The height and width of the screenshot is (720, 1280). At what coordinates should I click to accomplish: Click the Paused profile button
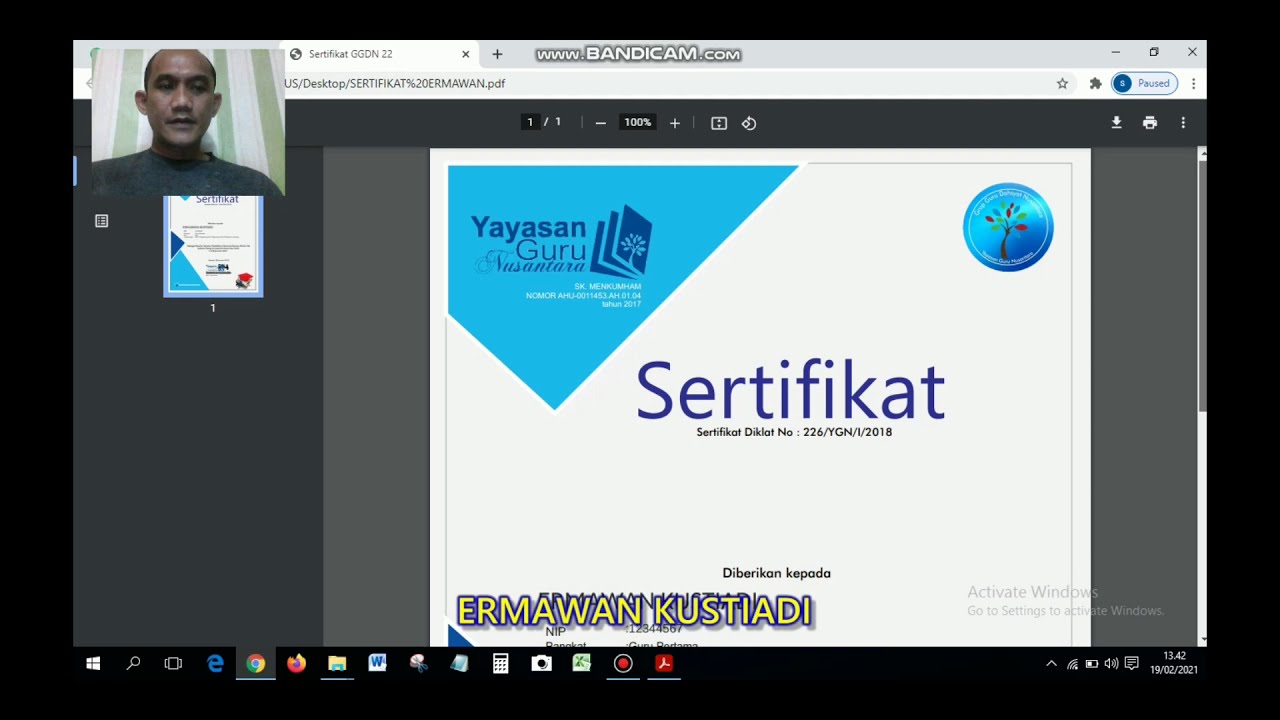[1144, 84]
